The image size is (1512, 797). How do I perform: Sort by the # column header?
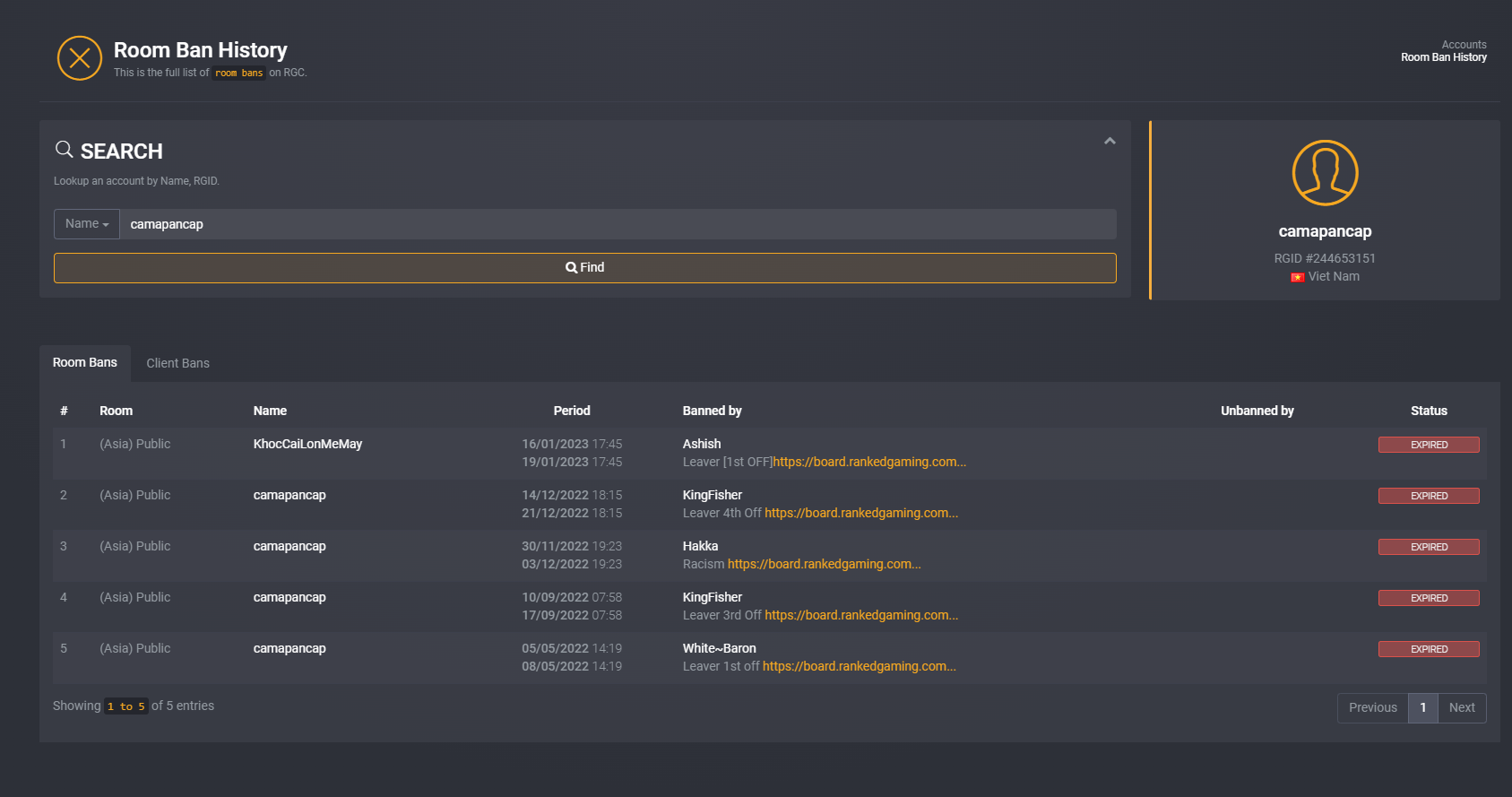(64, 411)
